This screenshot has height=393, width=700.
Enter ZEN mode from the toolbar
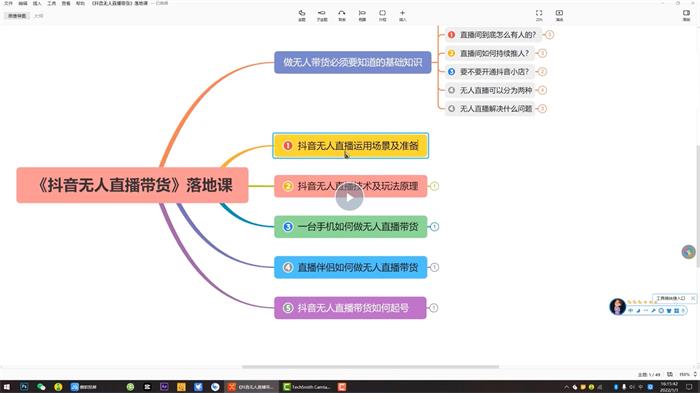539,15
